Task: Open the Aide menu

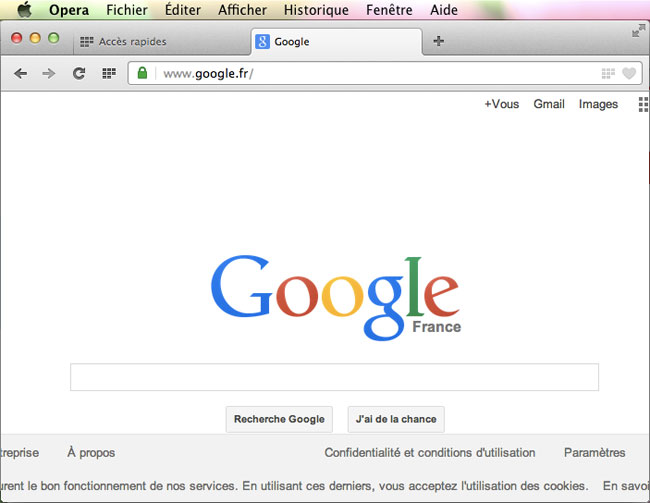Action: [444, 10]
